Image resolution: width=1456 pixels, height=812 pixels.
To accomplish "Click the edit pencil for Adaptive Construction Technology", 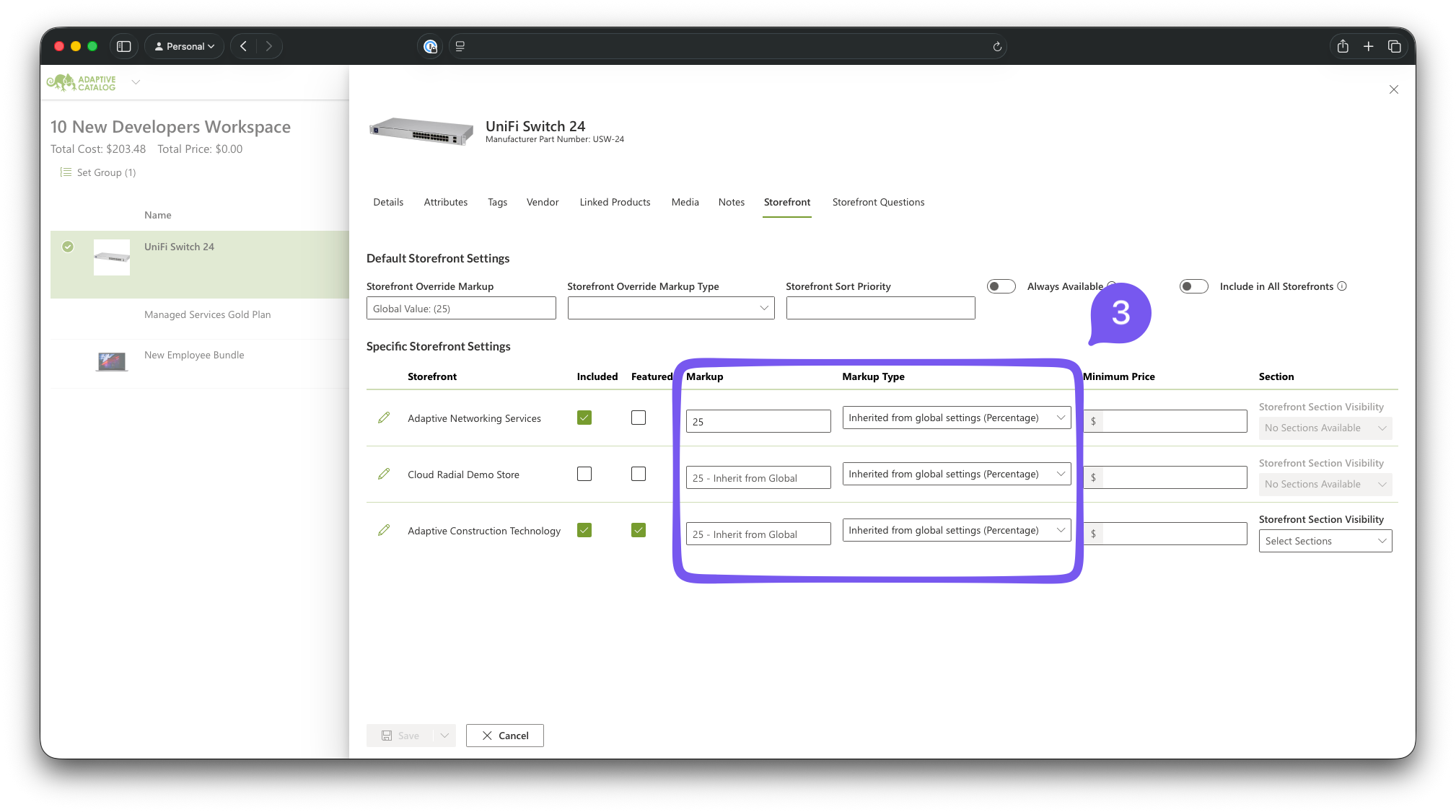I will coord(384,530).
